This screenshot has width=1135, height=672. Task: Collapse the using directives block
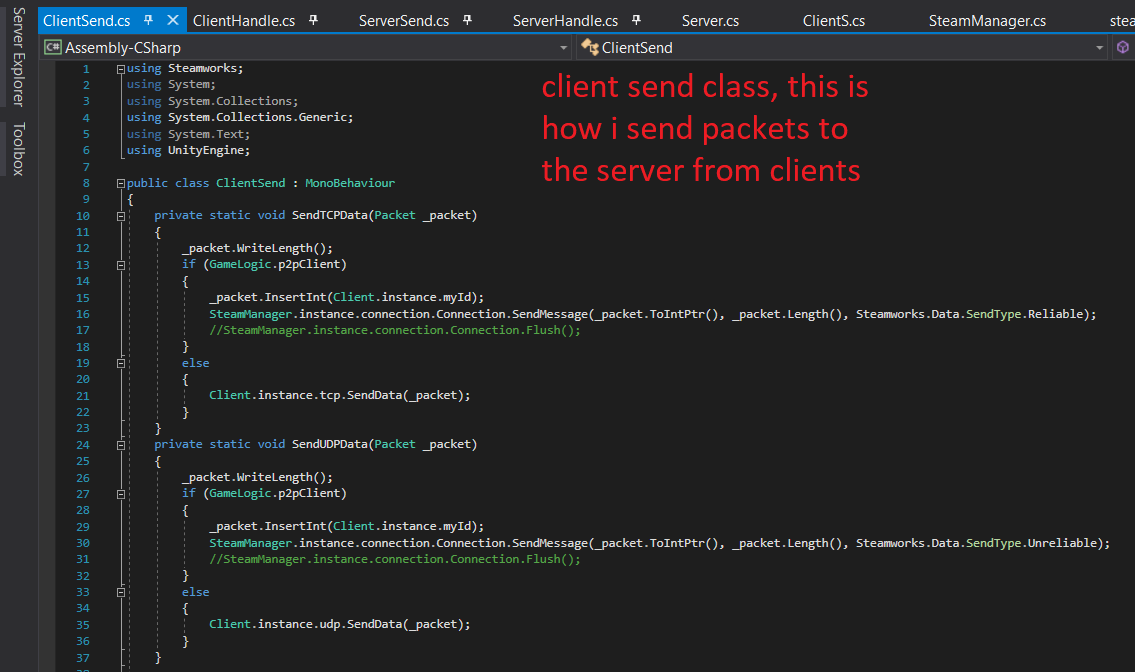coord(120,67)
